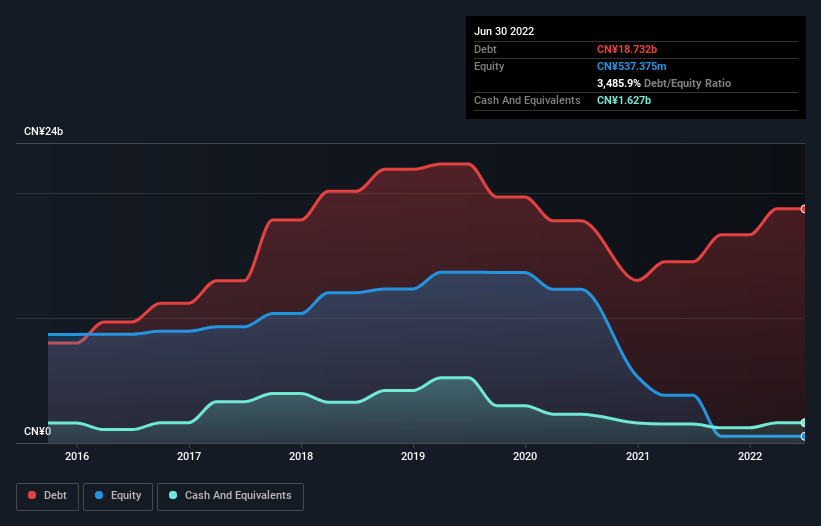Click the 2019 x-axis label

413,456
